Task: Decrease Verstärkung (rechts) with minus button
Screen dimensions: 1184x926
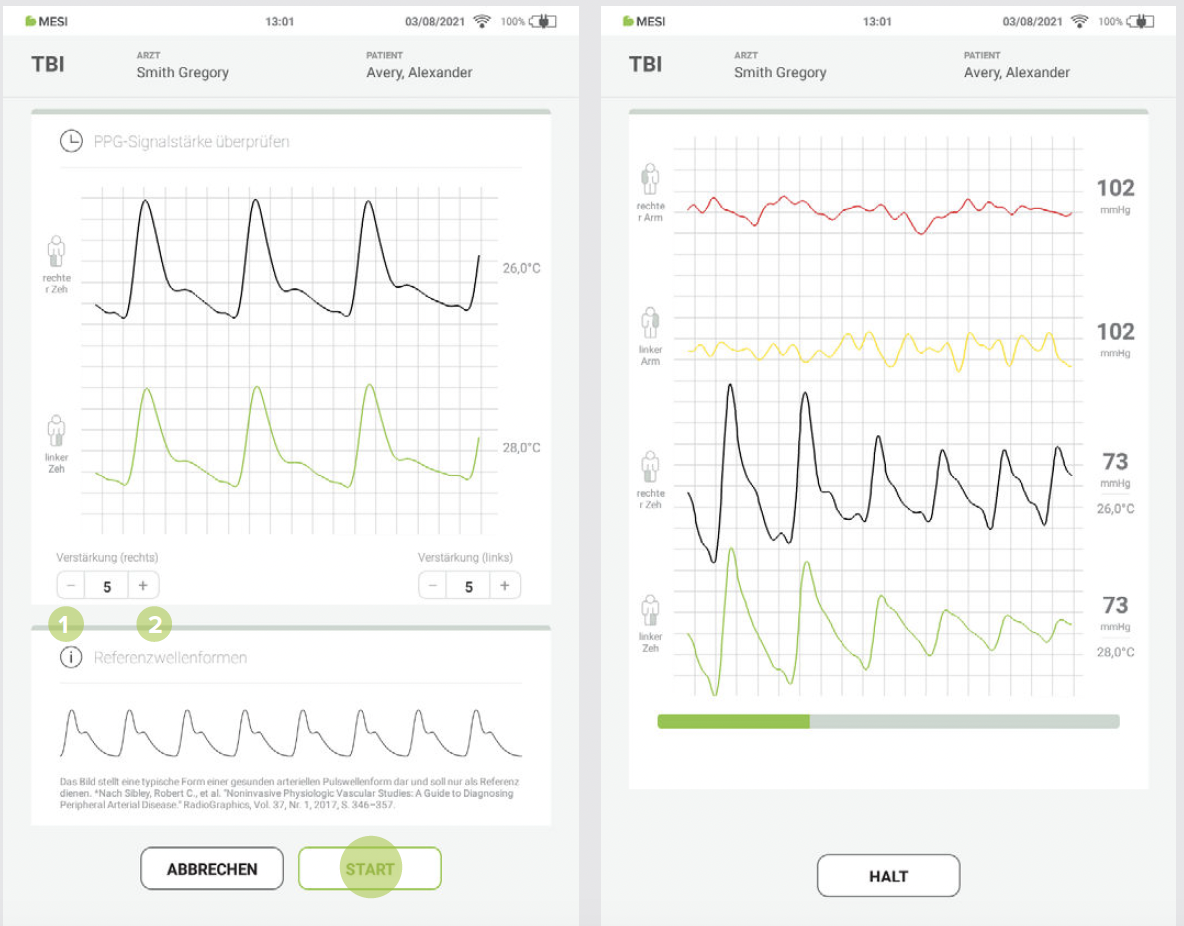Action: click(71, 585)
